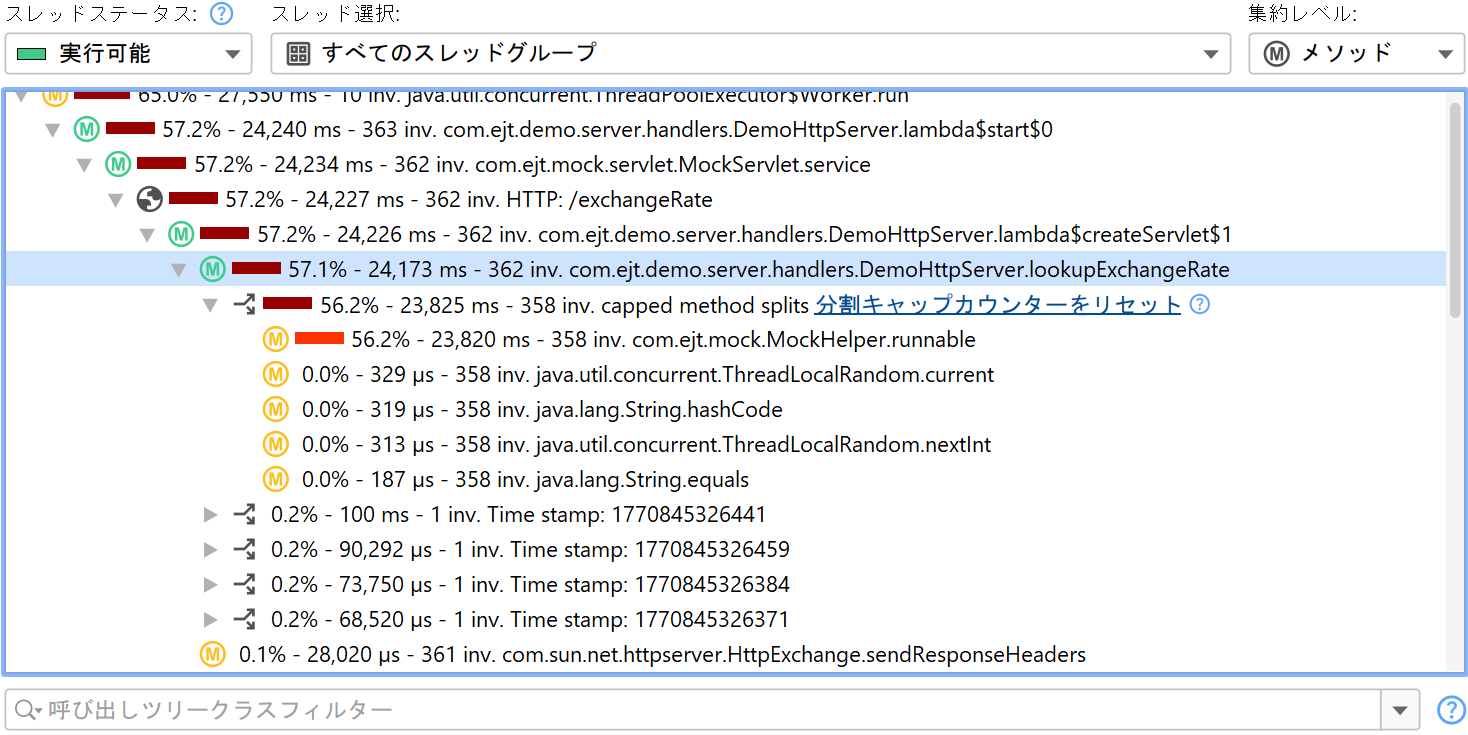The width and height of the screenshot is (1468, 735).
Task: Click the method icon for HttpExchange.sendResponseHeaders
Action: pos(212,655)
